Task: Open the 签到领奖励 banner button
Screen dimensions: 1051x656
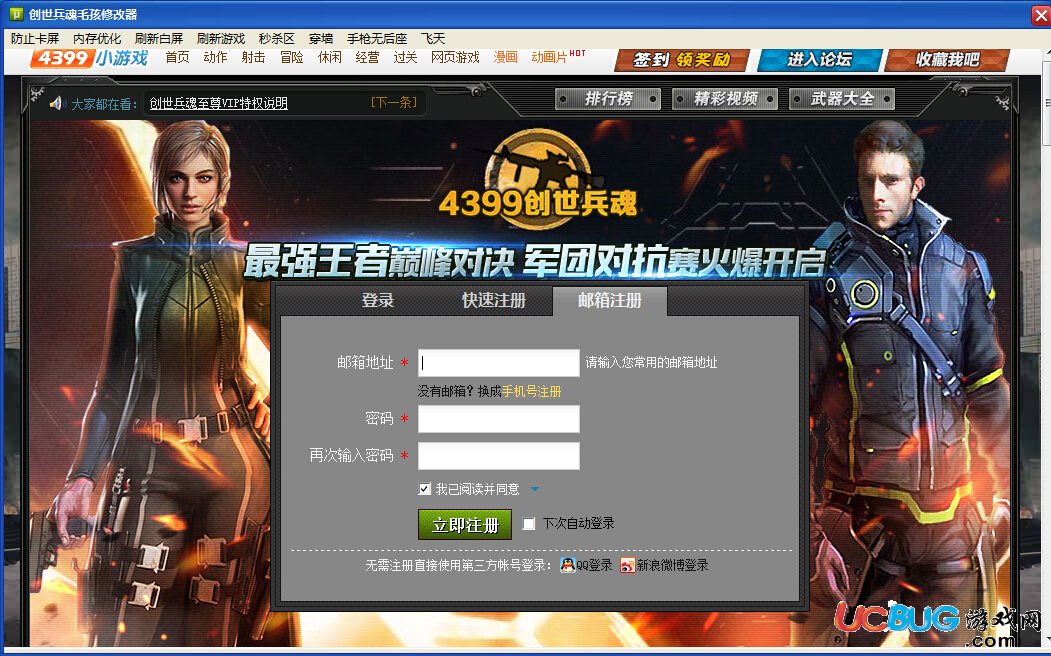Action: click(x=682, y=60)
